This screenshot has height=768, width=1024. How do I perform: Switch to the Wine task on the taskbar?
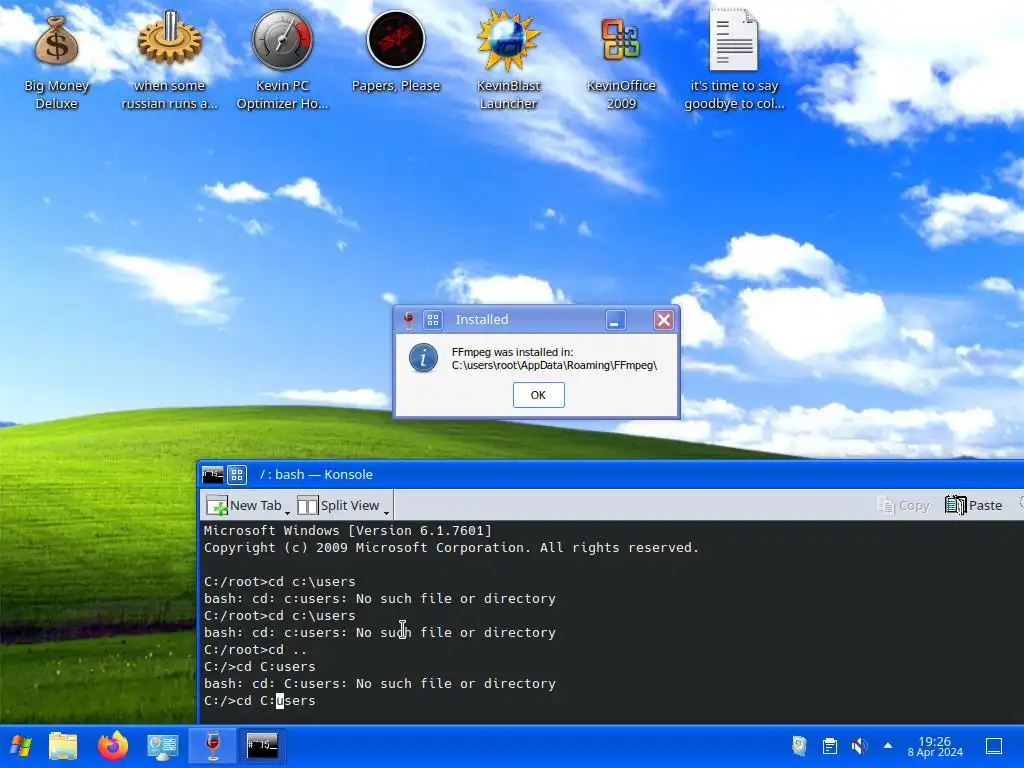(x=212, y=746)
